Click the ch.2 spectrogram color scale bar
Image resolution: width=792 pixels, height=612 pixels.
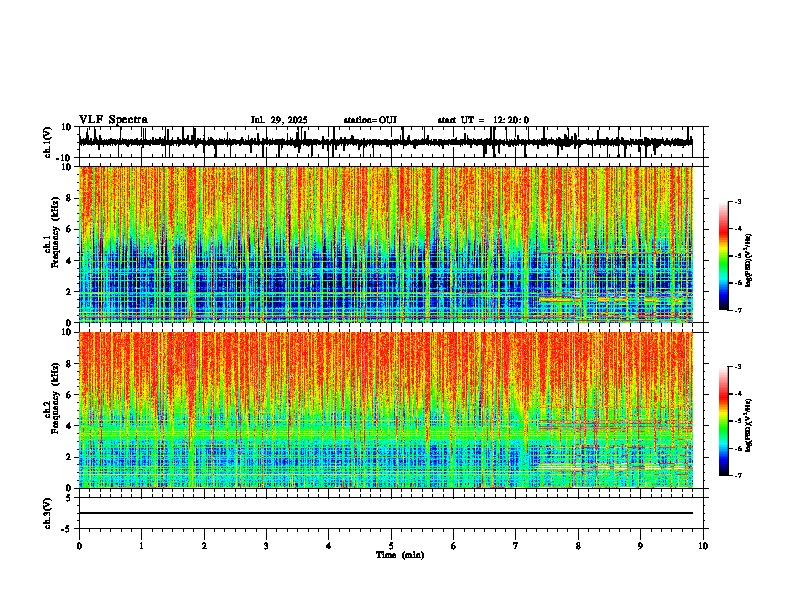click(723, 421)
